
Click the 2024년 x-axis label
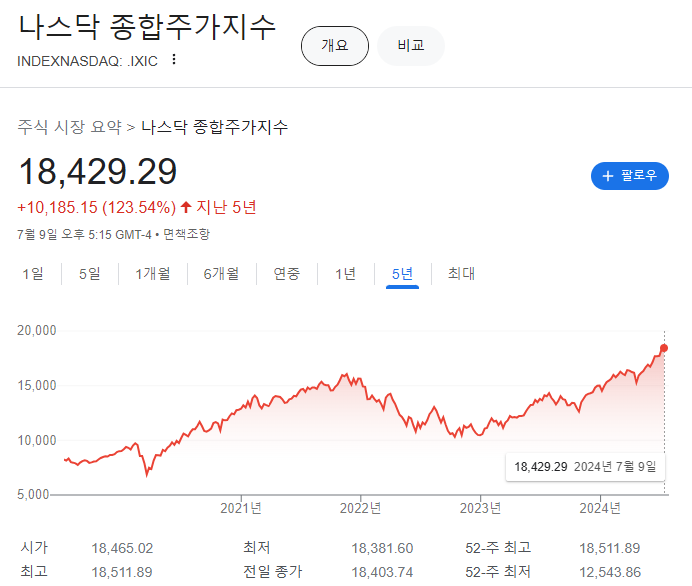(600, 508)
